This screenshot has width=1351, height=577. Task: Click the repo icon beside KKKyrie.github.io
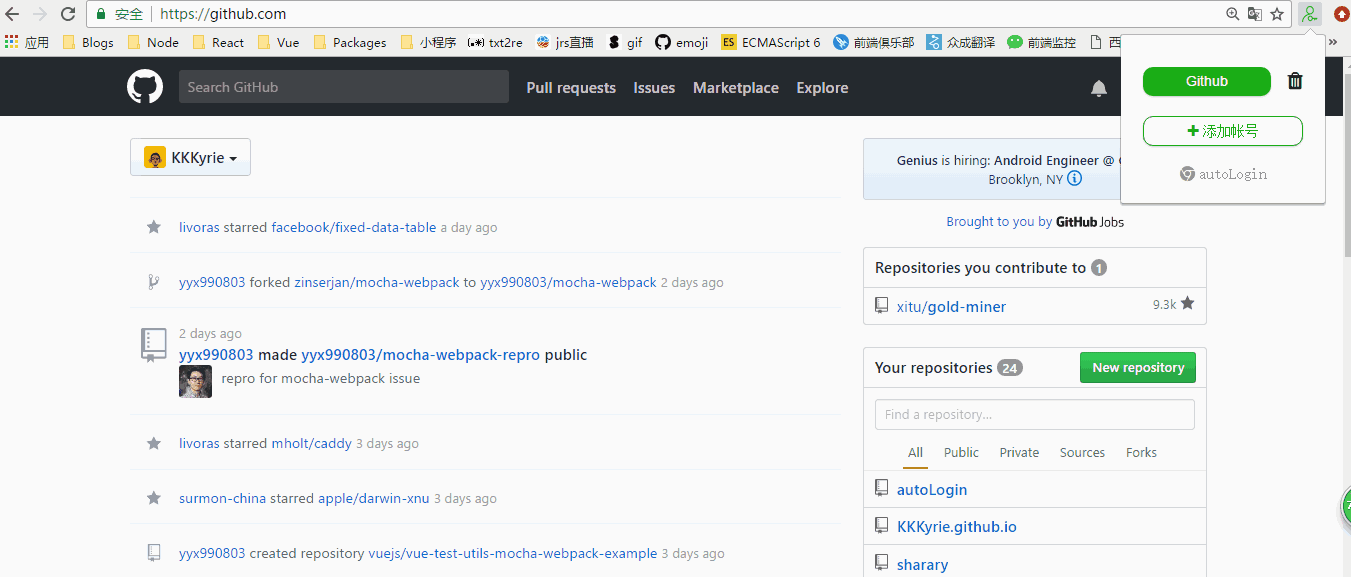pos(881,525)
